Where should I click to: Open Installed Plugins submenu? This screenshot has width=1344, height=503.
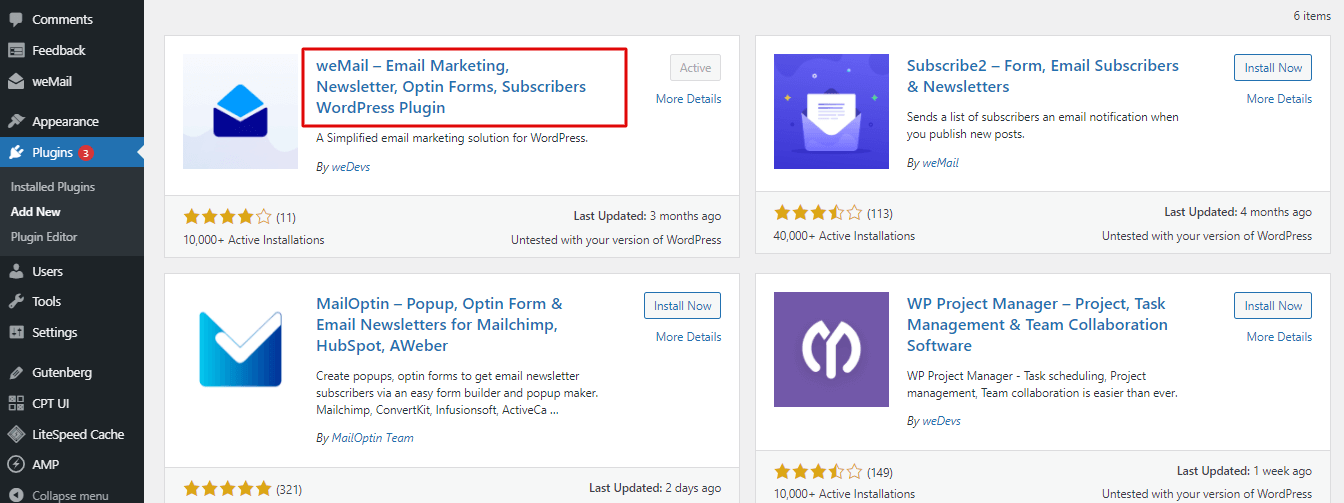coord(53,187)
